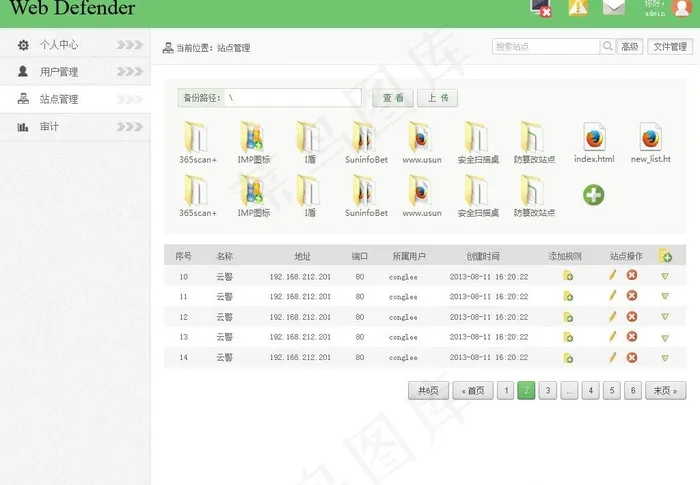The width and height of the screenshot is (700, 485).
Task: Open the admin user avatar
Action: click(682, 7)
